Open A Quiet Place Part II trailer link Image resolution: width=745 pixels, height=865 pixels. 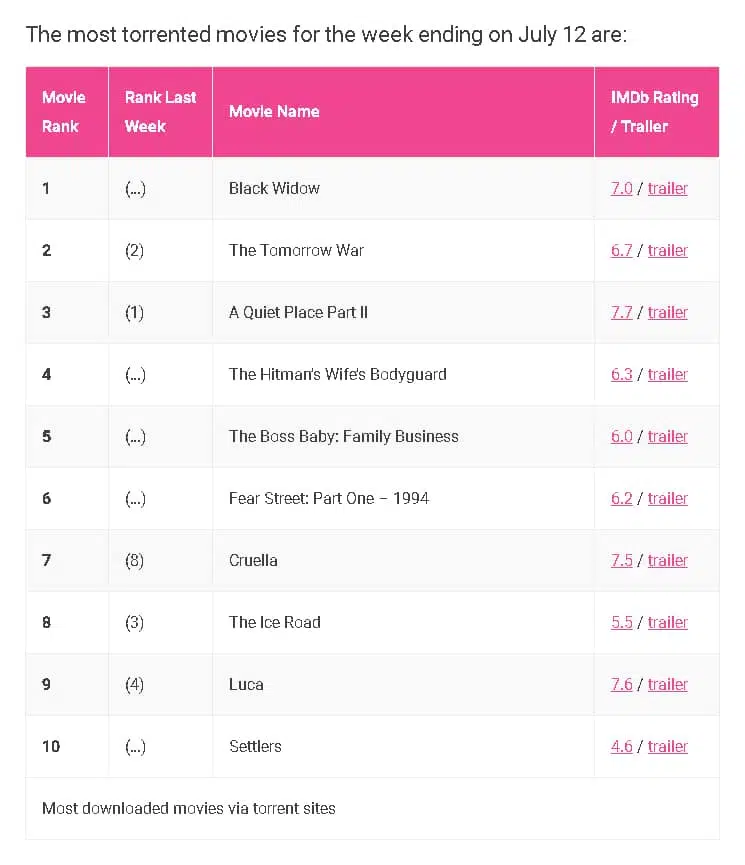pos(668,312)
